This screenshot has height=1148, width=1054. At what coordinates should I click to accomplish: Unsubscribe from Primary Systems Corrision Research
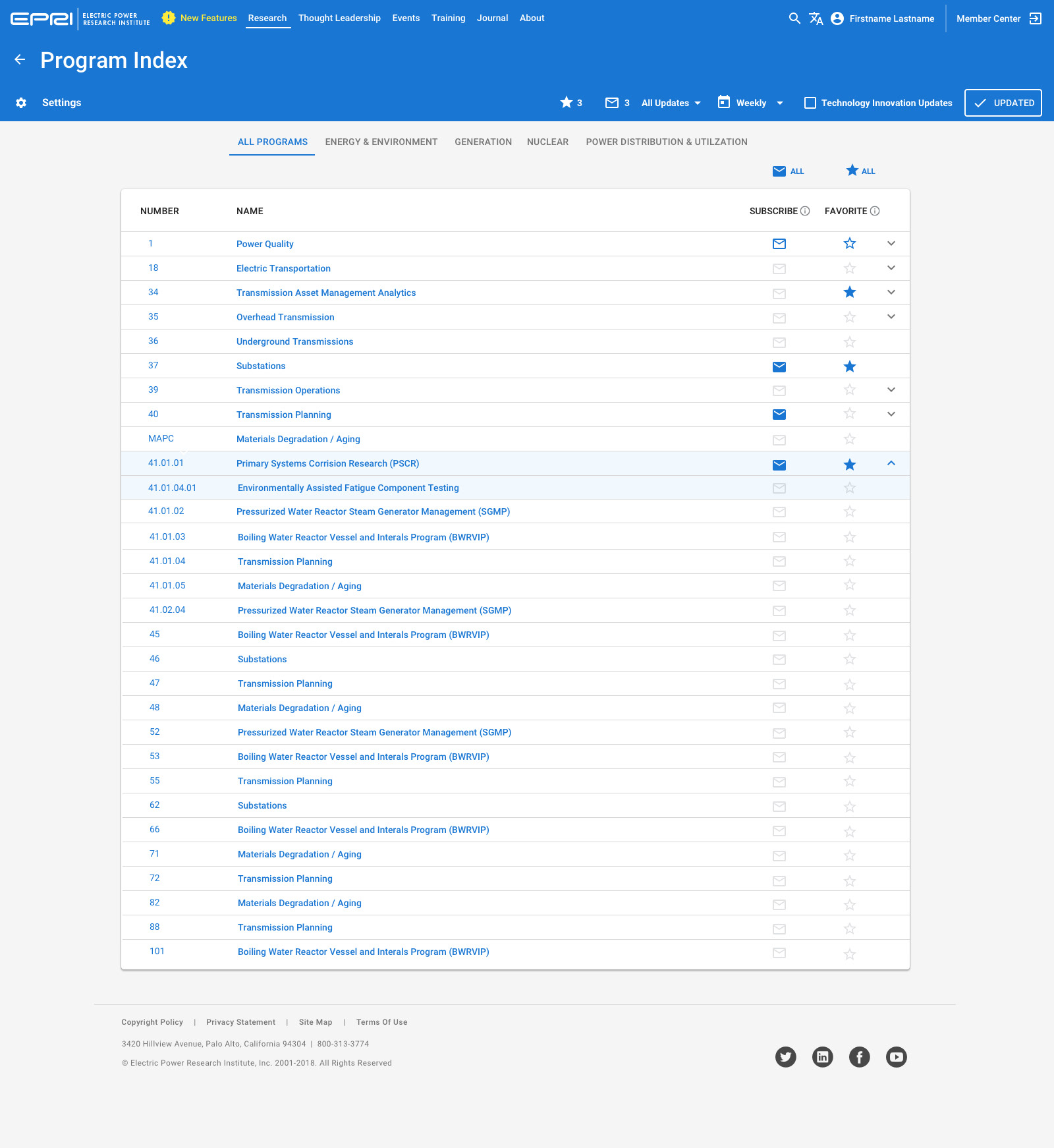pyautogui.click(x=779, y=465)
